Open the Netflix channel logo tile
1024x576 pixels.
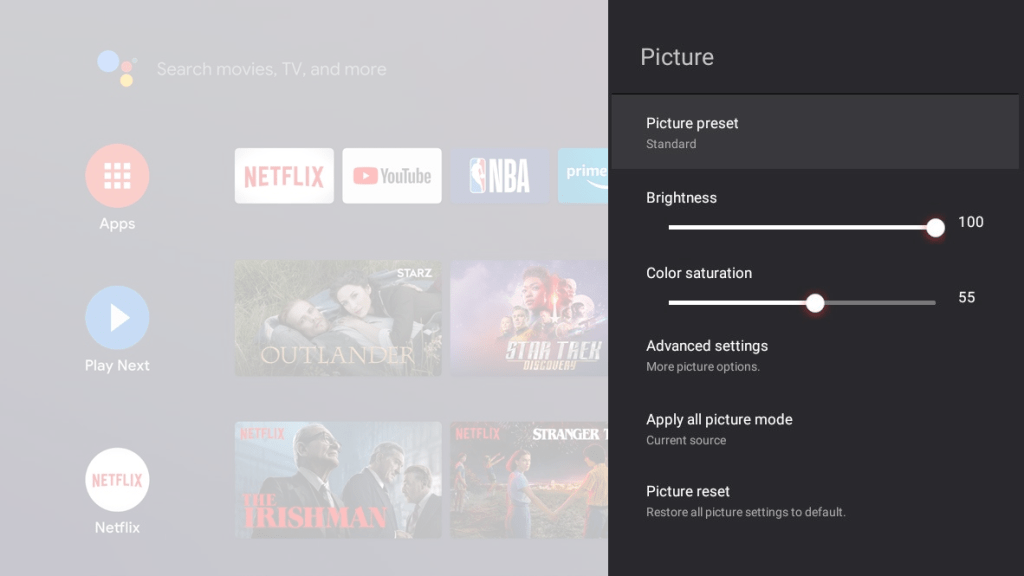pyautogui.click(x=284, y=175)
